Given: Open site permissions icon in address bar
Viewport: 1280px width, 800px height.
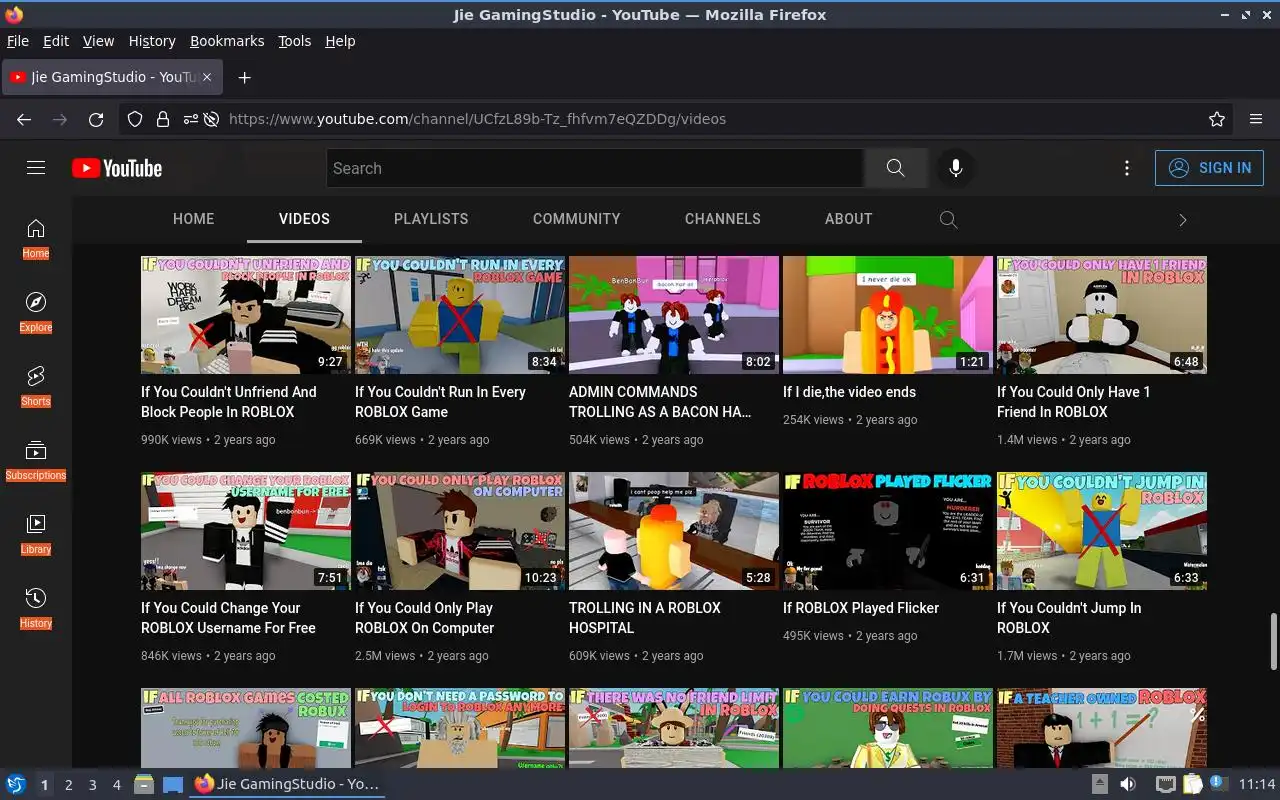Looking at the screenshot, I should (x=190, y=119).
